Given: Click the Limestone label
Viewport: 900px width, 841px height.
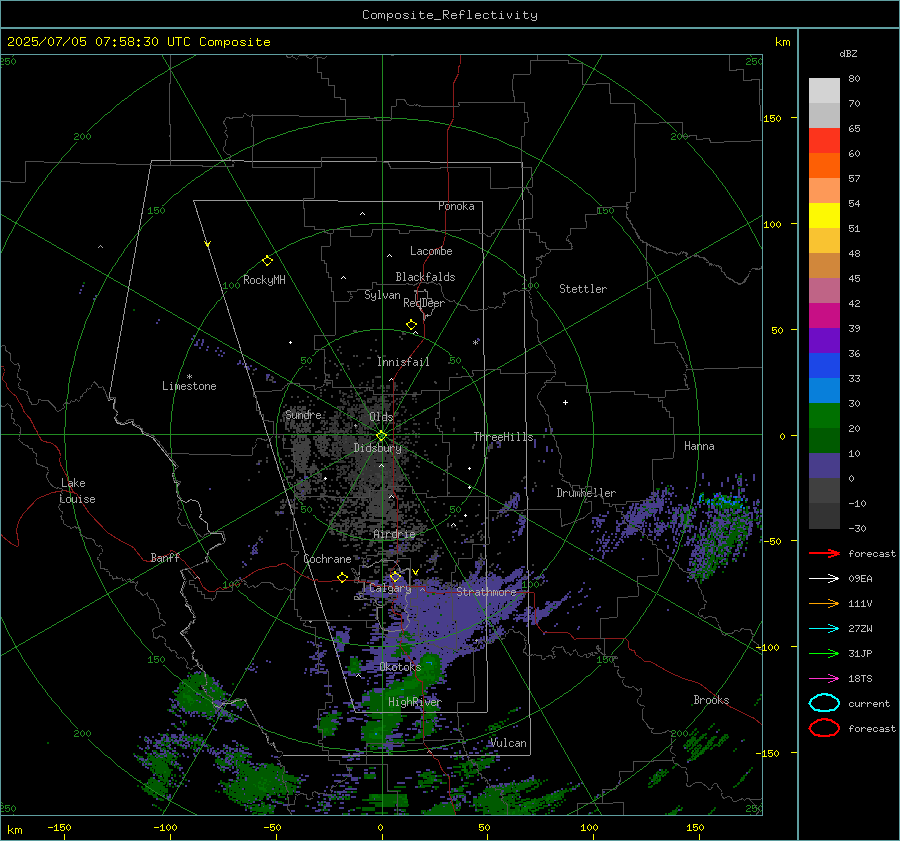Looking at the screenshot, I should pos(189,386).
